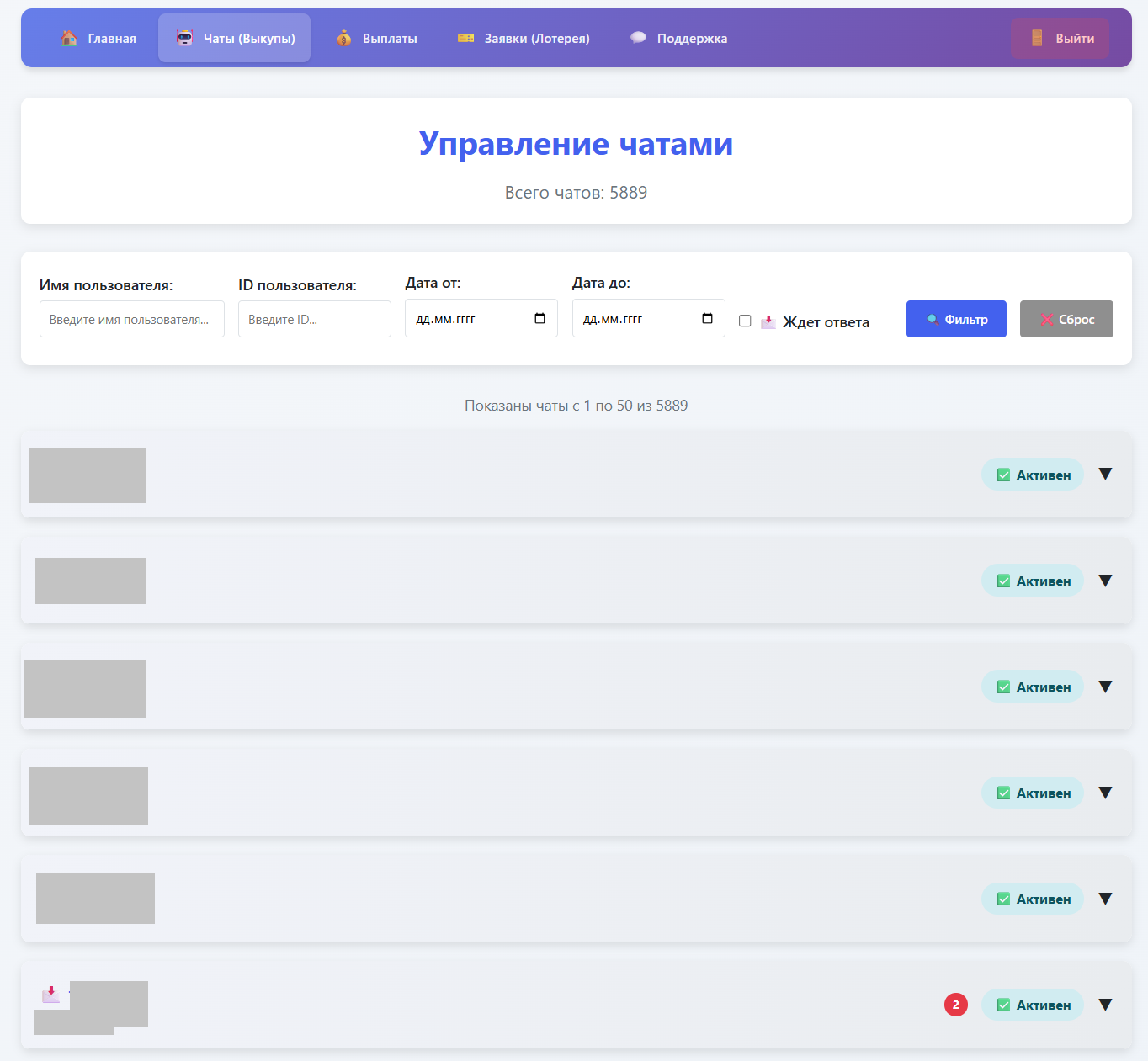Clear filters with the Сброс button
Image resolution: width=1148 pixels, height=1061 pixels.
[x=1066, y=319]
